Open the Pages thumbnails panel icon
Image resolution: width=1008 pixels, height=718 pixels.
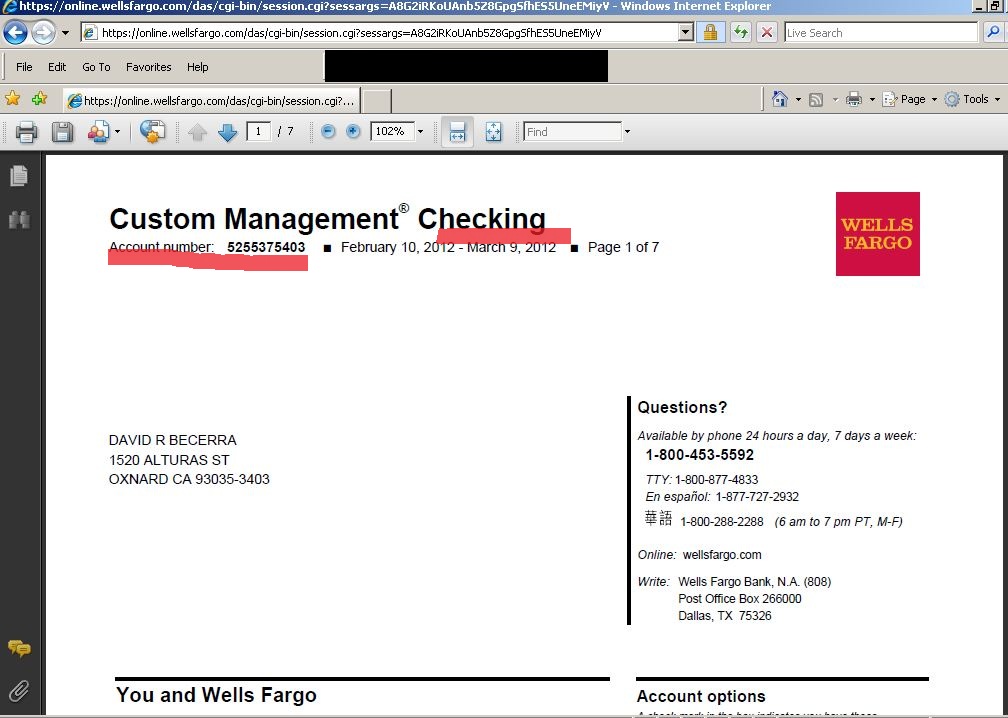point(19,175)
